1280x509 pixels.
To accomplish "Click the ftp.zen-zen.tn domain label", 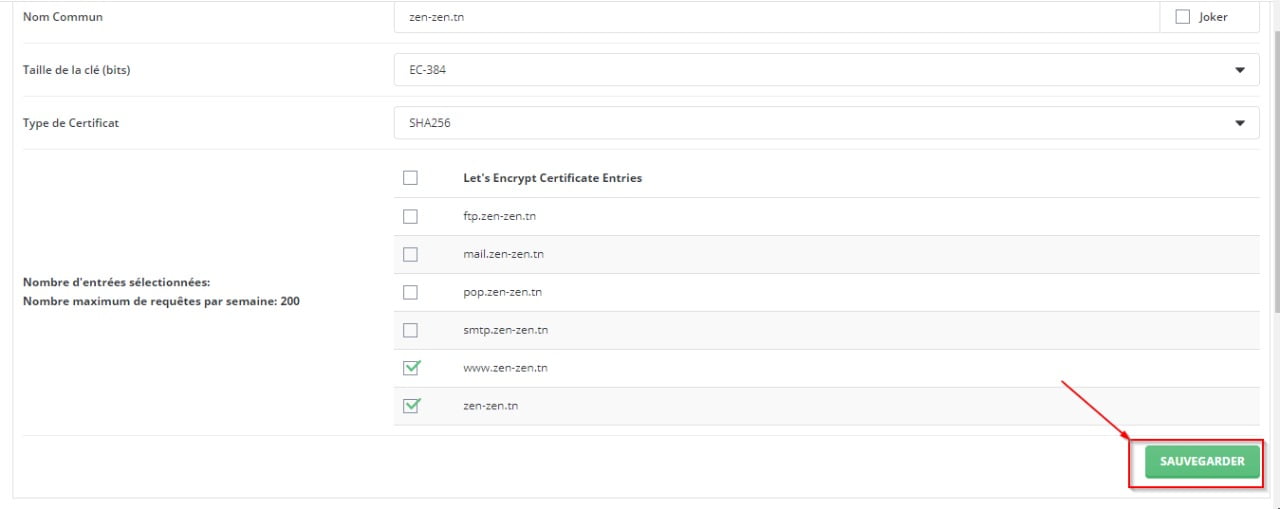I will coord(499,216).
